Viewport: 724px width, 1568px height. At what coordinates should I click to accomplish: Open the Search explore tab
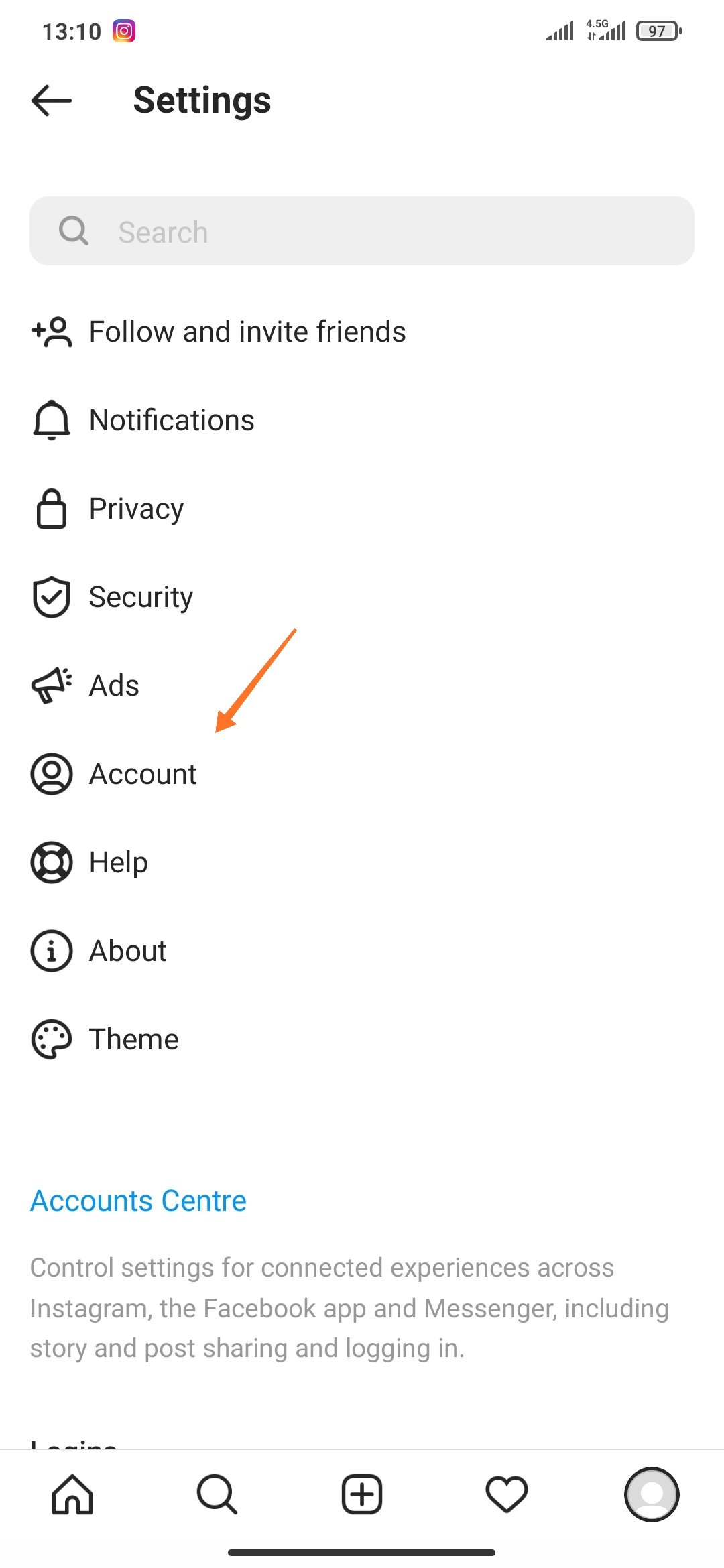point(217,1494)
